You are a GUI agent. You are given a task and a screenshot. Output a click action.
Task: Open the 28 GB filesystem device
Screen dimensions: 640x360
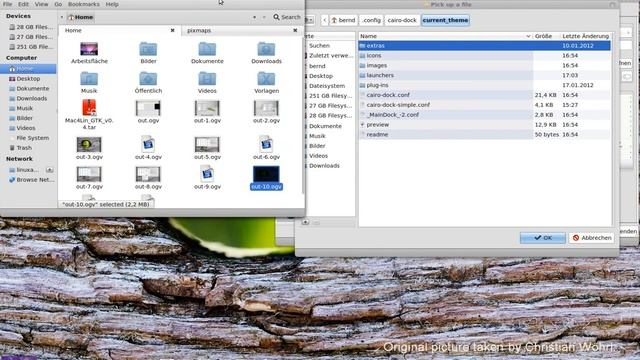tap(31, 27)
